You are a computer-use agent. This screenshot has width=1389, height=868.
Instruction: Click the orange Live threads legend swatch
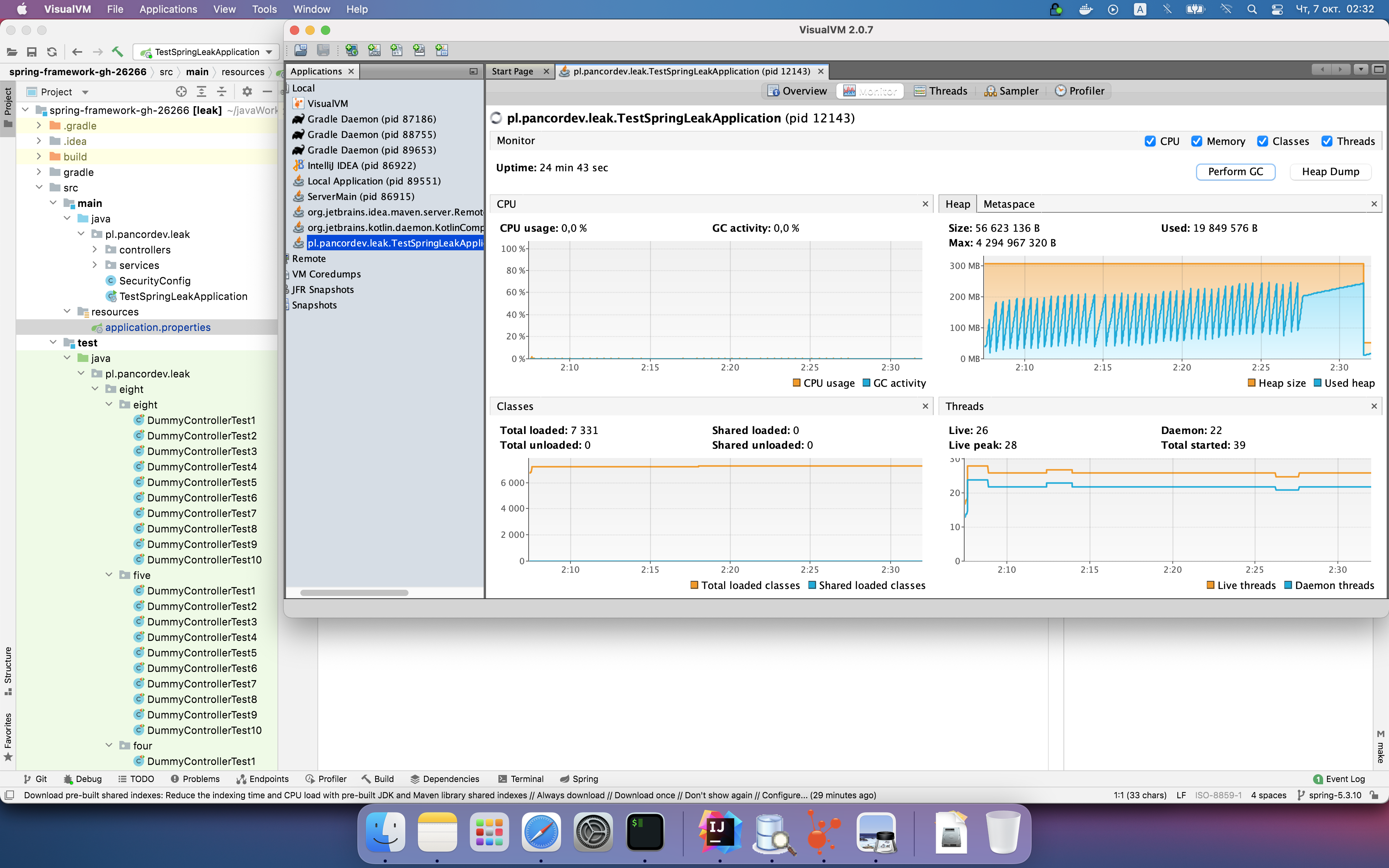pyautogui.click(x=1210, y=585)
